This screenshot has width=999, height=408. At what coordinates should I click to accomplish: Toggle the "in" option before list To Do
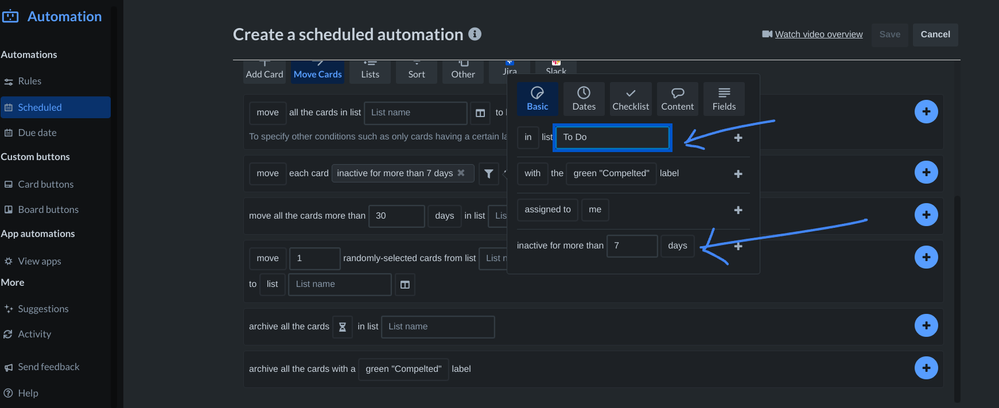click(x=528, y=137)
